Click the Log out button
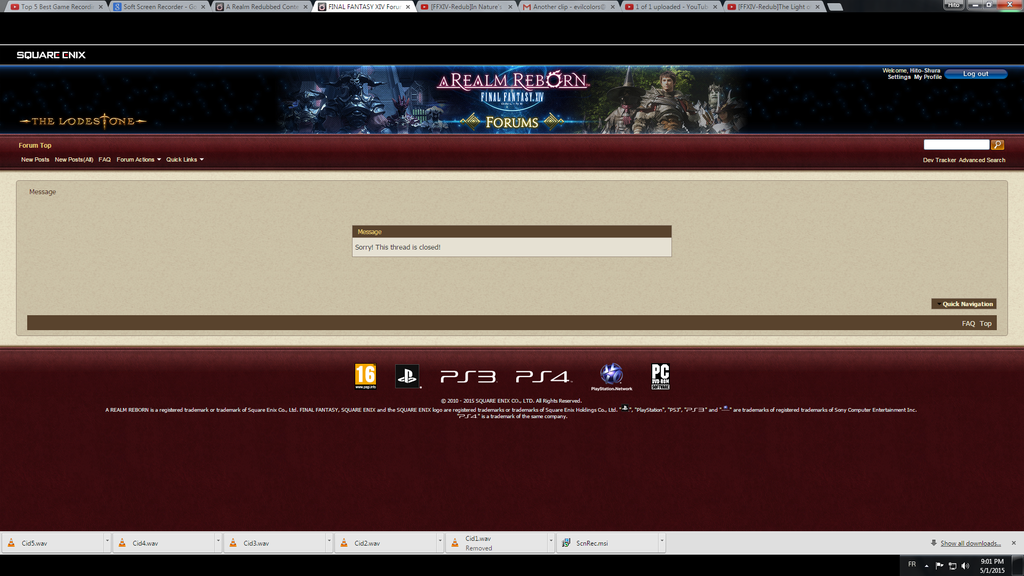This screenshot has height=576, width=1024. pos(976,74)
